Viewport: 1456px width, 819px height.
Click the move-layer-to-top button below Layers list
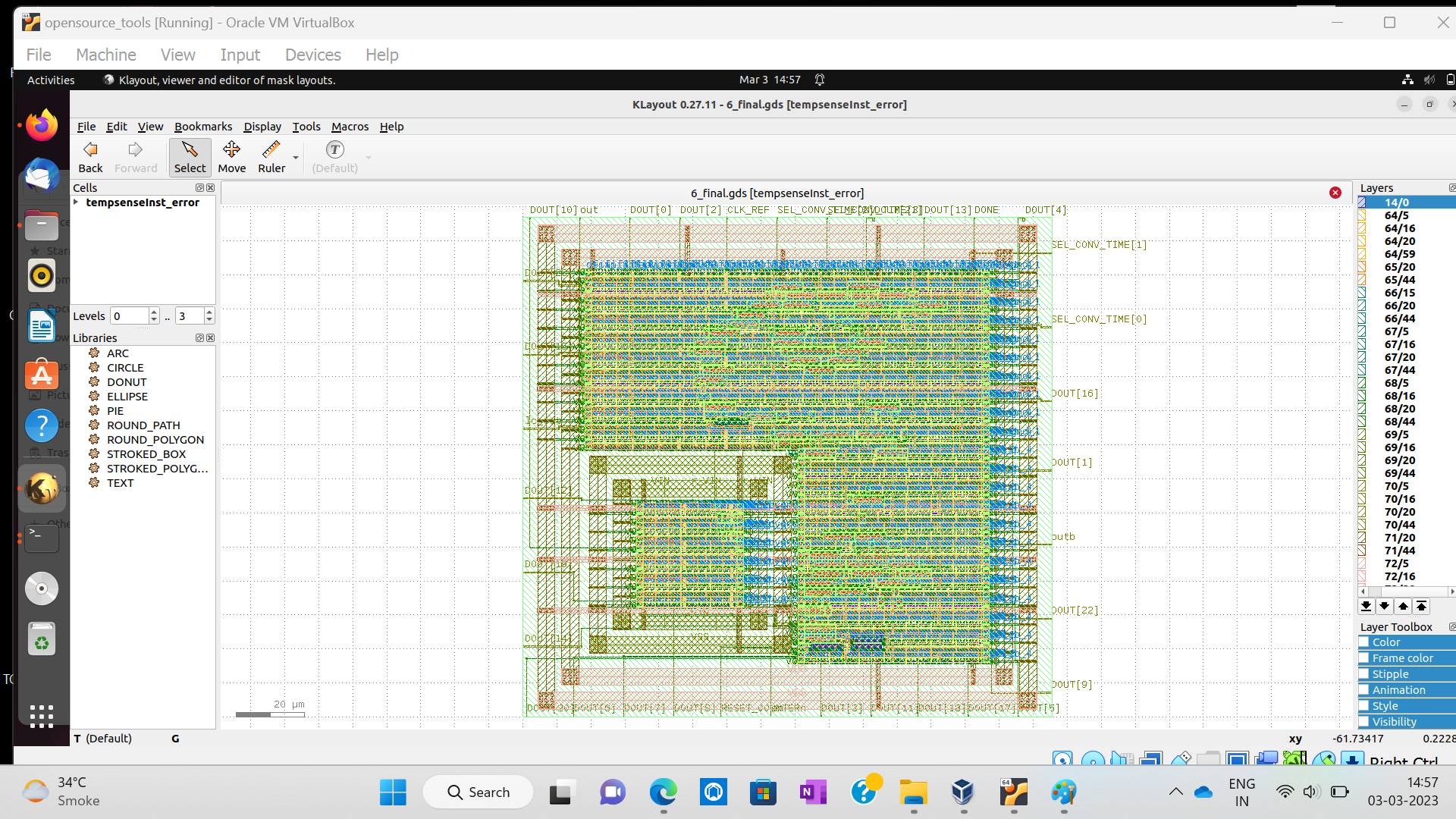(1421, 606)
